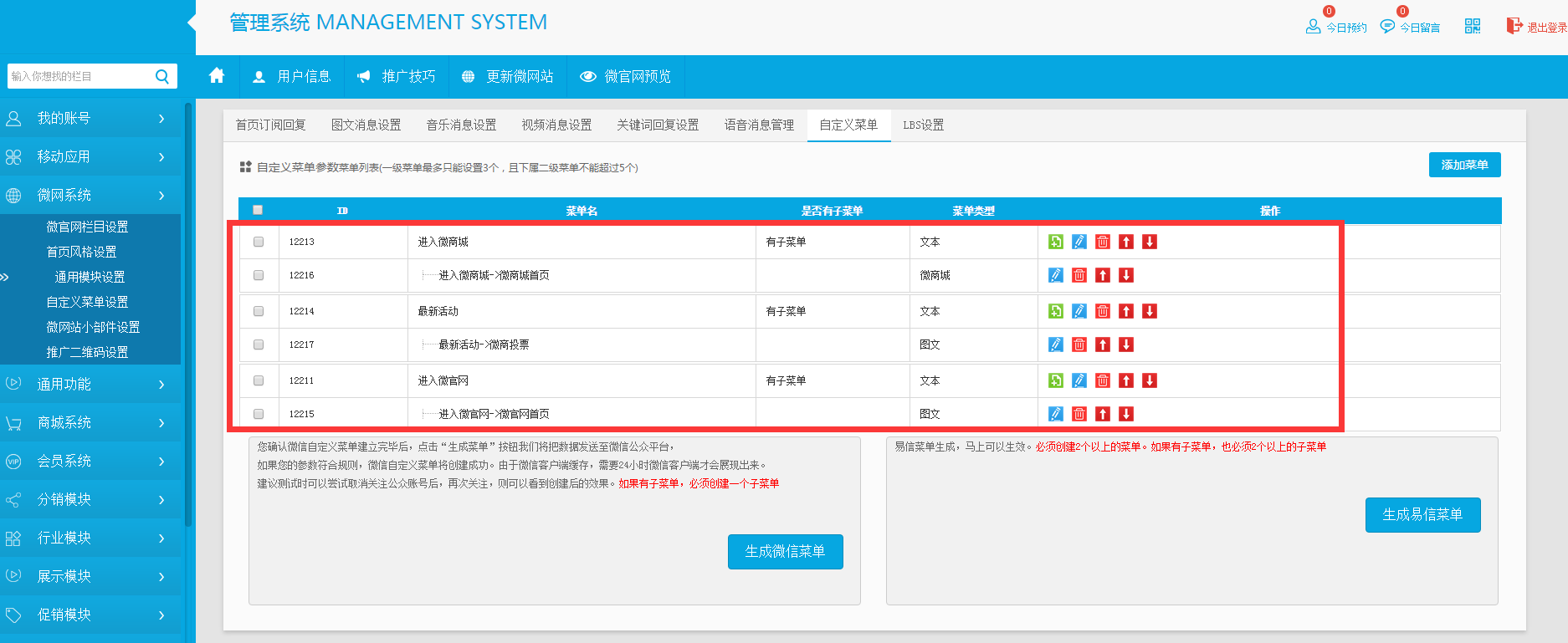Switch to 首页订阅回复 tab
This screenshot has width=1568, height=643.
coord(271,125)
